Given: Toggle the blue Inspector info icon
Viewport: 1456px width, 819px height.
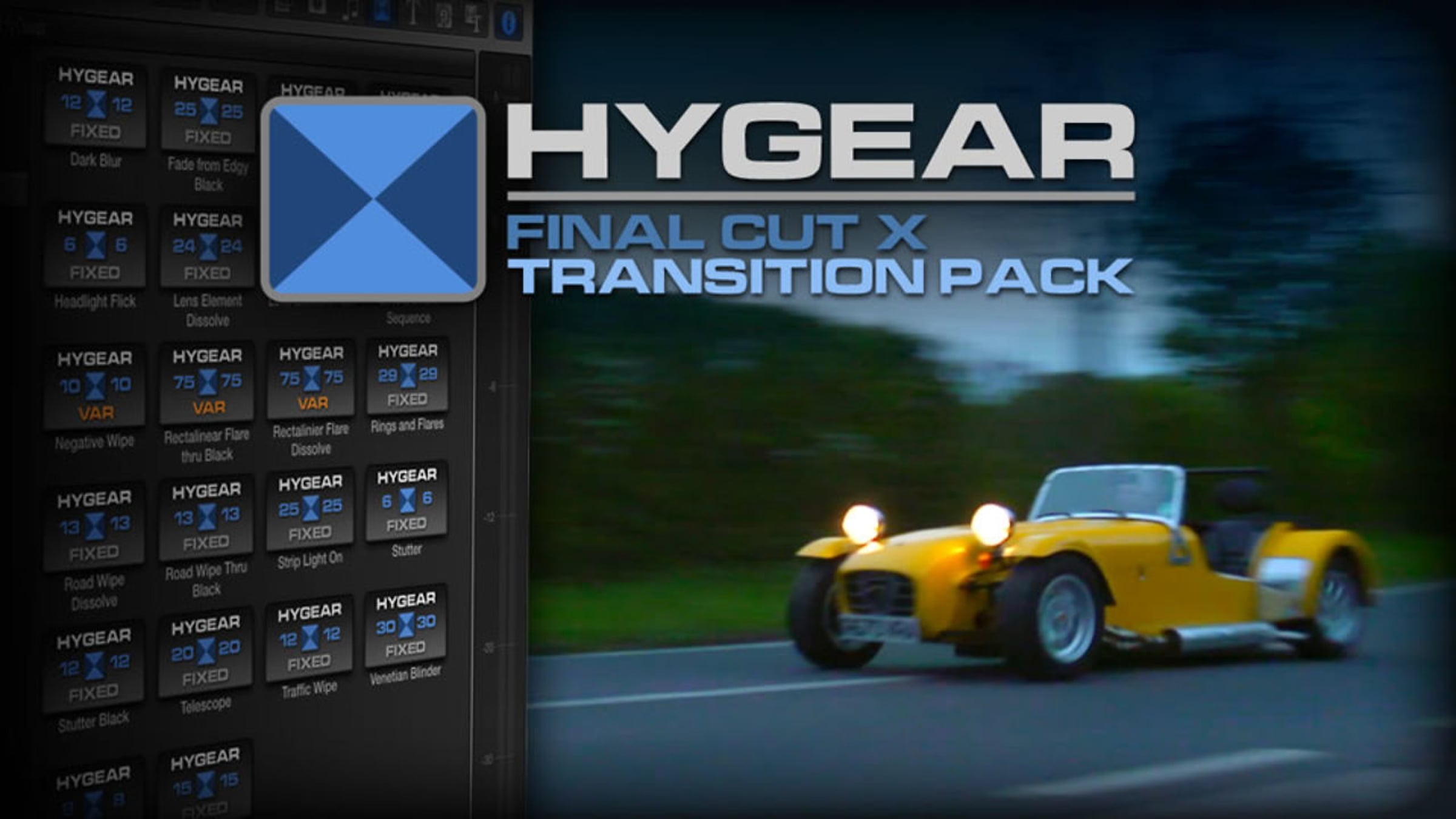Looking at the screenshot, I should [508, 23].
